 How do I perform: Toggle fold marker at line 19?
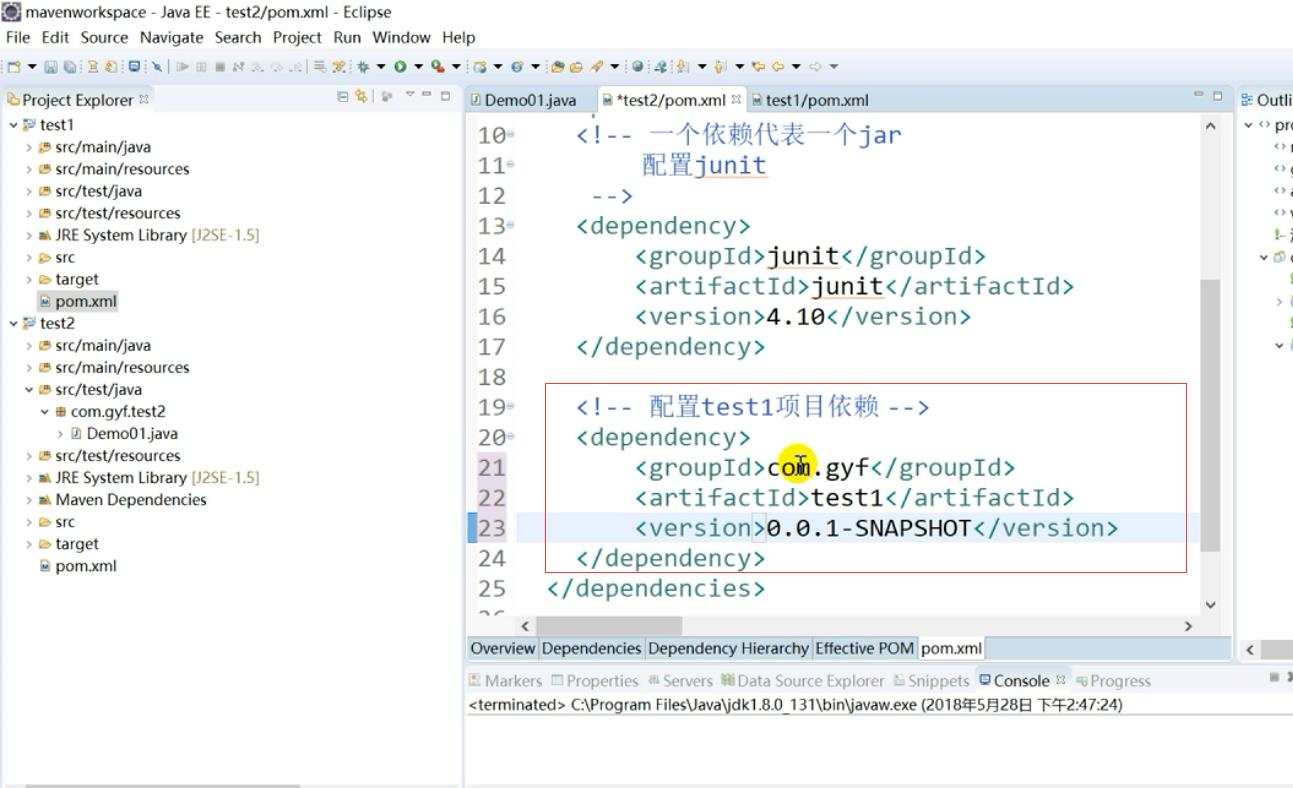pos(511,407)
